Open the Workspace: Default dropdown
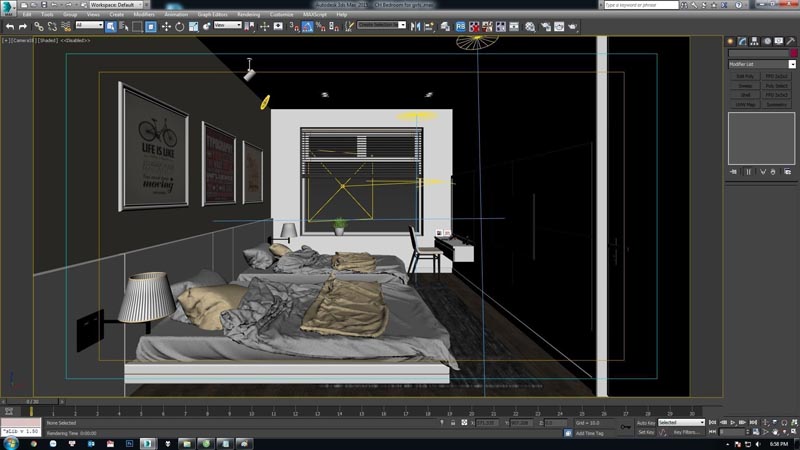The image size is (800, 450). pos(118,5)
